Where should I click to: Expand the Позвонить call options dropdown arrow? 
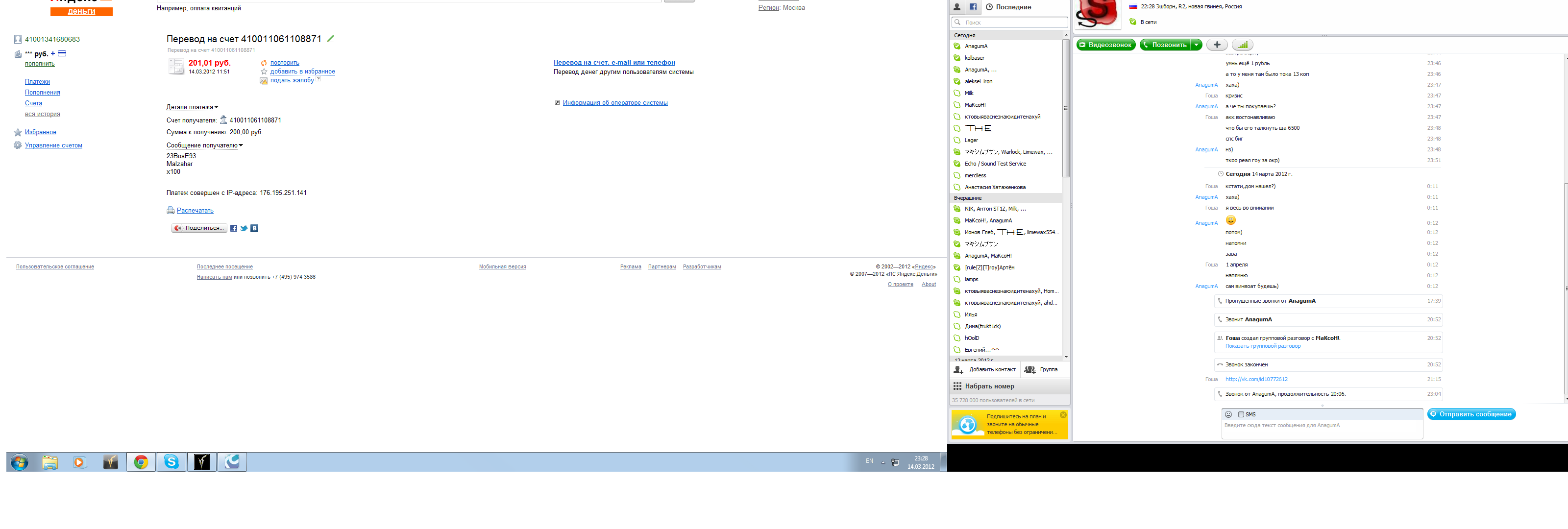point(1196,45)
